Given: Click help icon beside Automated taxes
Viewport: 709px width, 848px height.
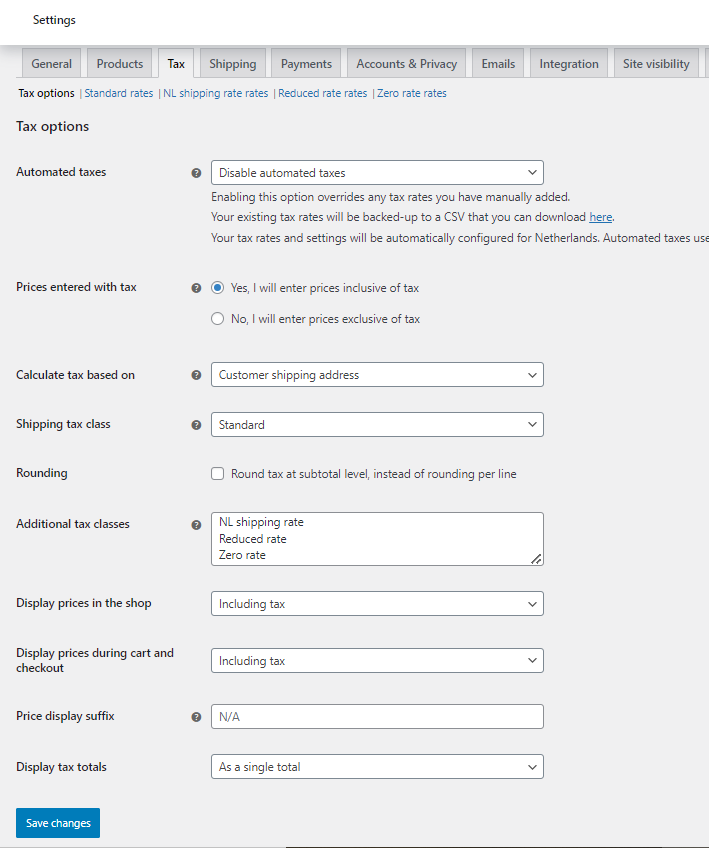Looking at the screenshot, I should pos(196,173).
